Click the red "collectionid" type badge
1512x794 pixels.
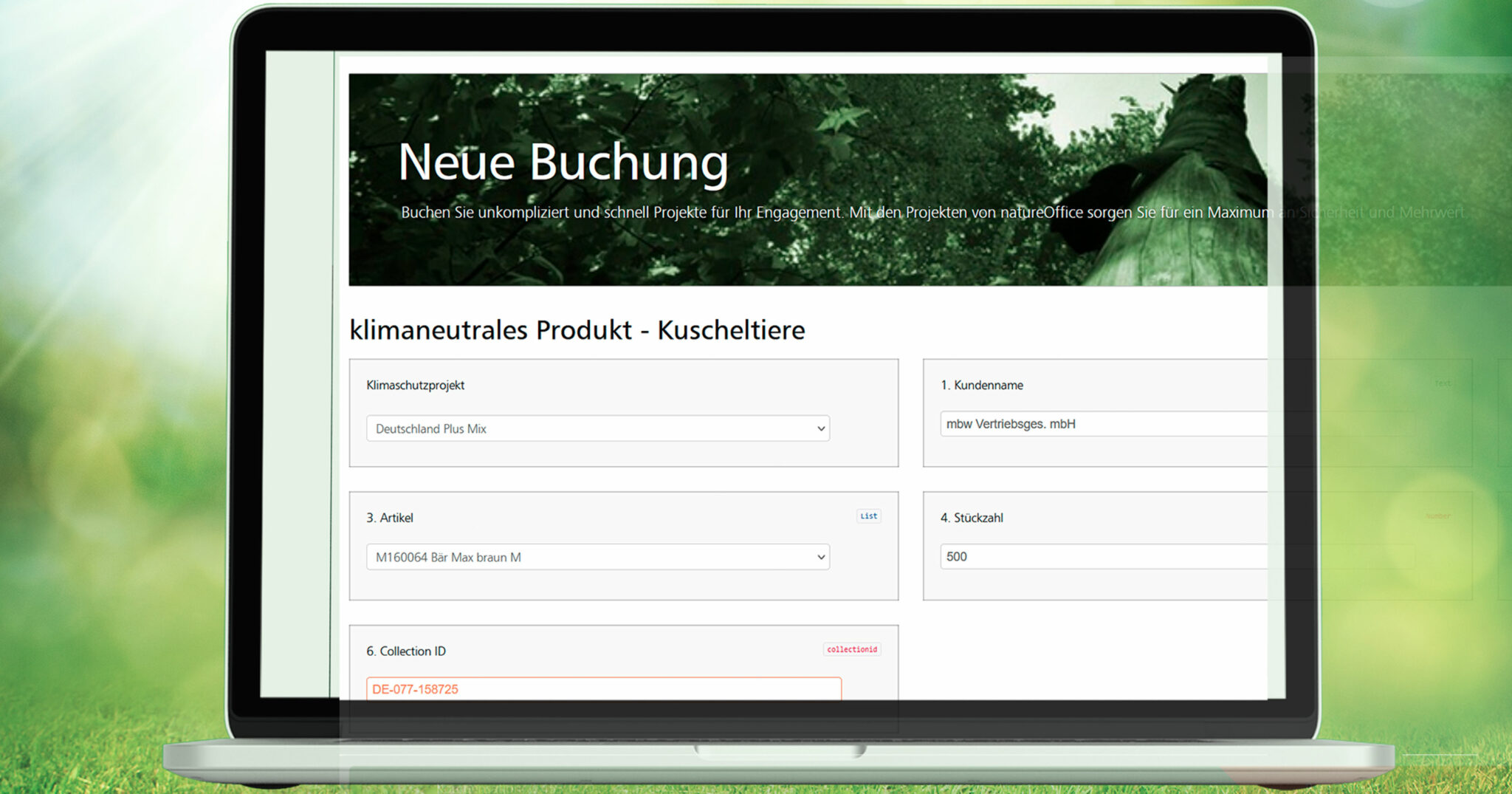pos(851,650)
